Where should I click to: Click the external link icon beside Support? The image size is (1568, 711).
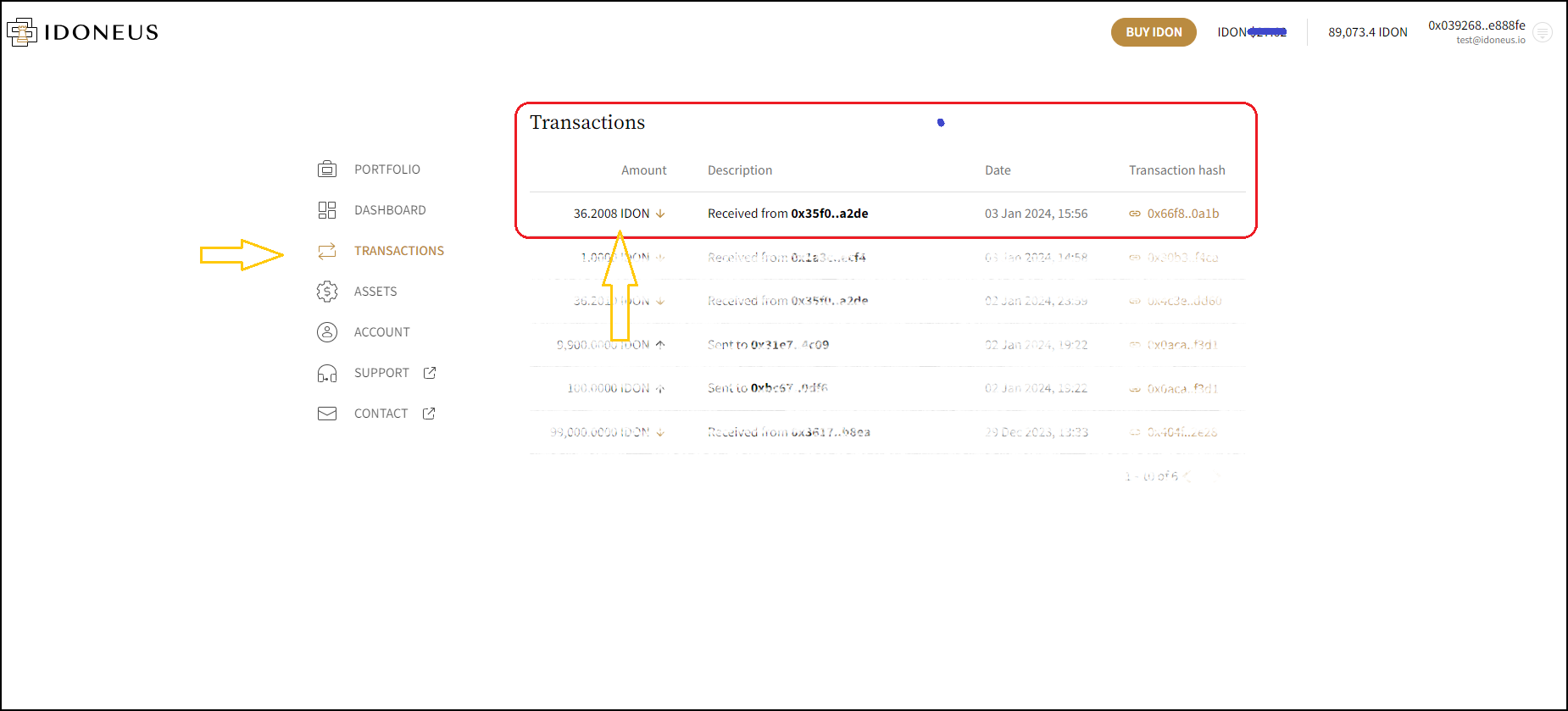click(430, 373)
